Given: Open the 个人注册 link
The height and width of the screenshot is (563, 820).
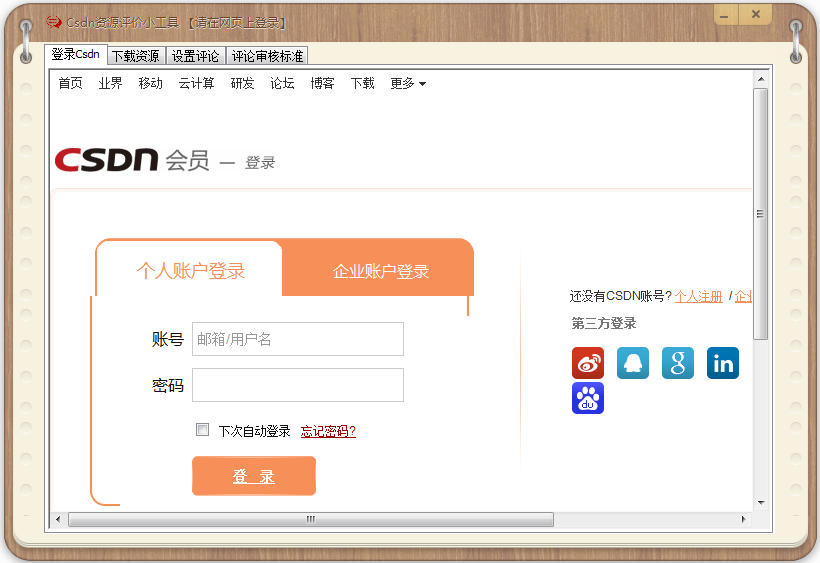Looking at the screenshot, I should point(699,296).
